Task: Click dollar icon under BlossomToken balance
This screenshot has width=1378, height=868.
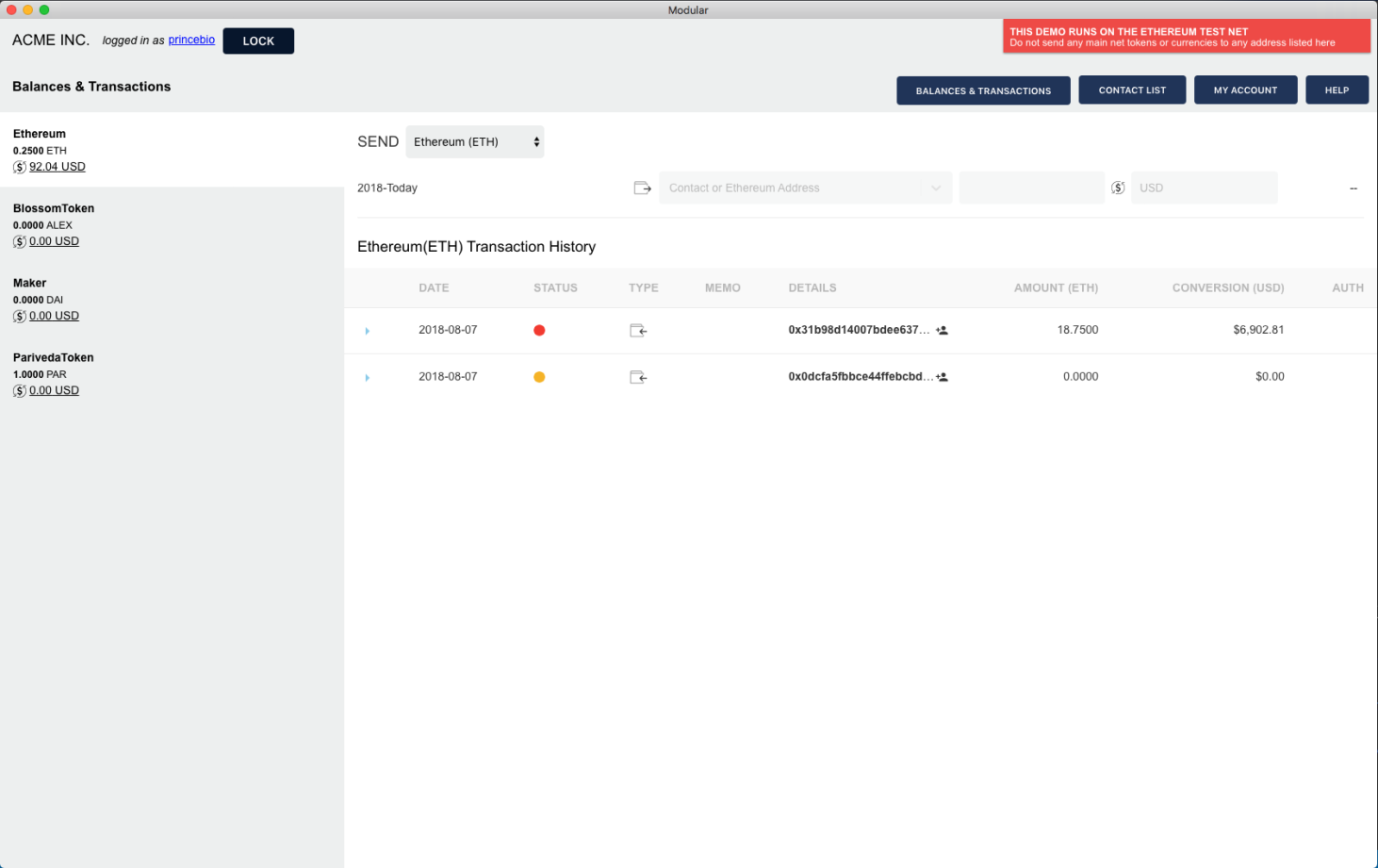Action: pyautogui.click(x=20, y=241)
